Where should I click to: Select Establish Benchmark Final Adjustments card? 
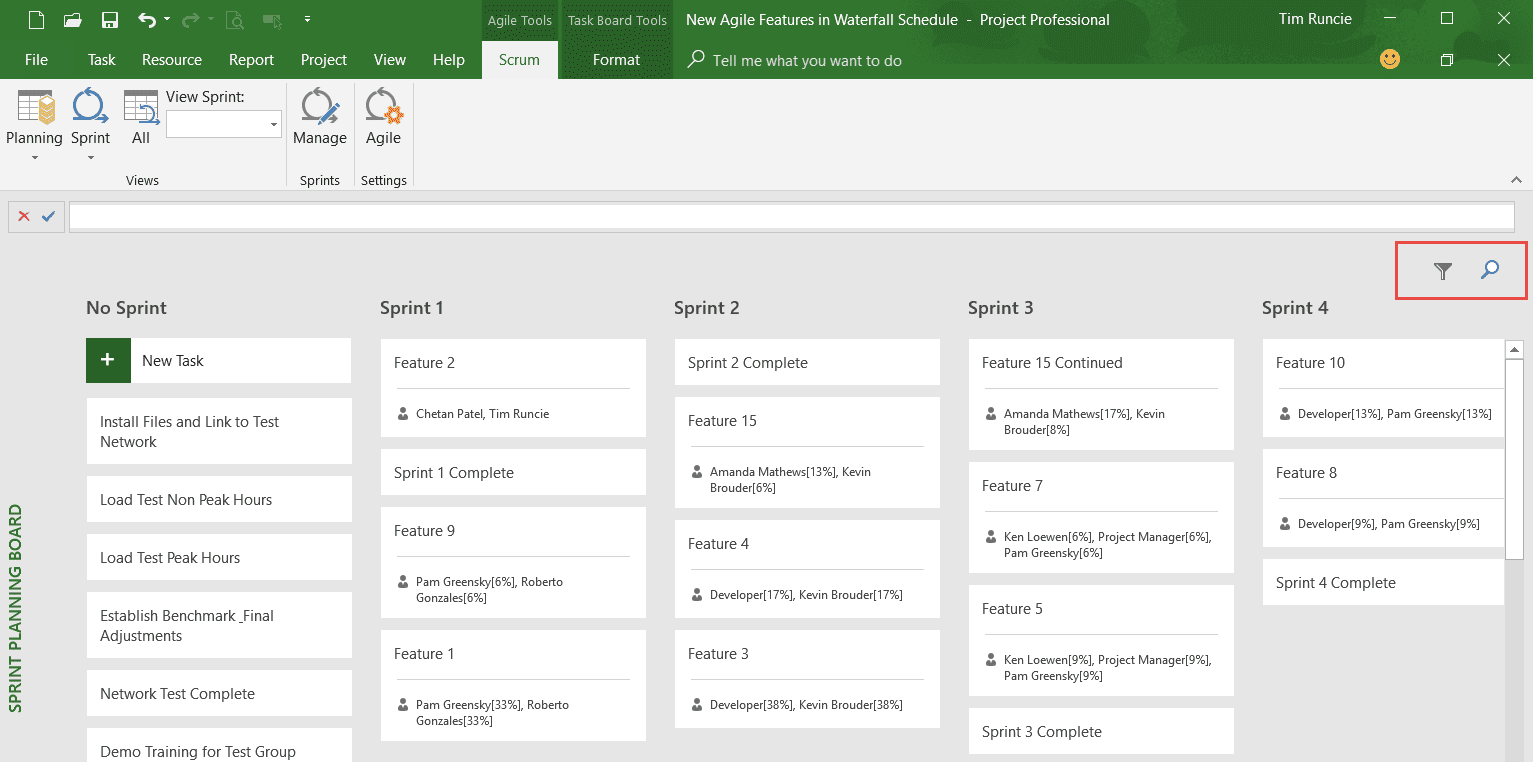219,625
